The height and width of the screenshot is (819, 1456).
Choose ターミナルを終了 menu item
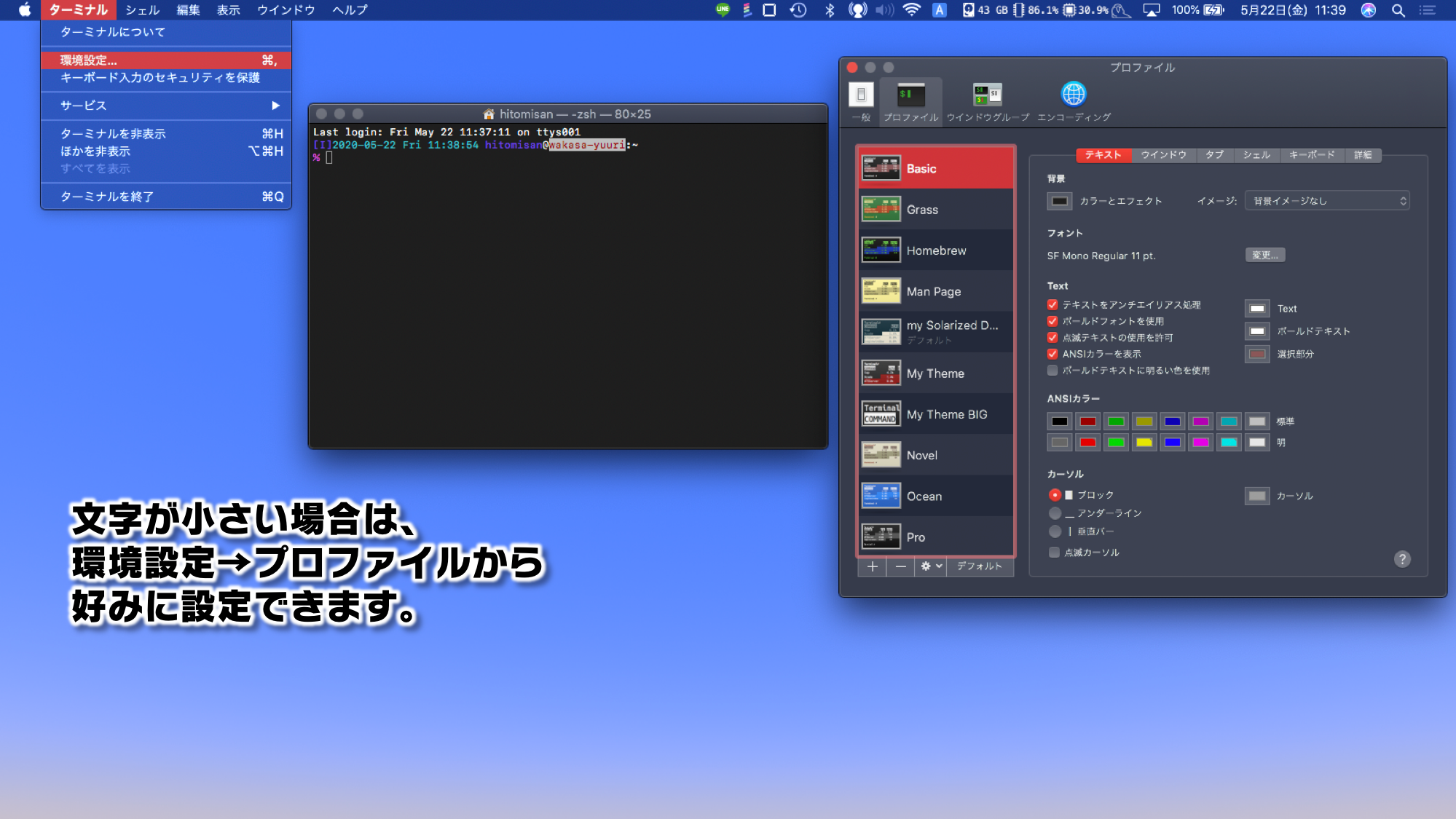pyautogui.click(x=166, y=197)
